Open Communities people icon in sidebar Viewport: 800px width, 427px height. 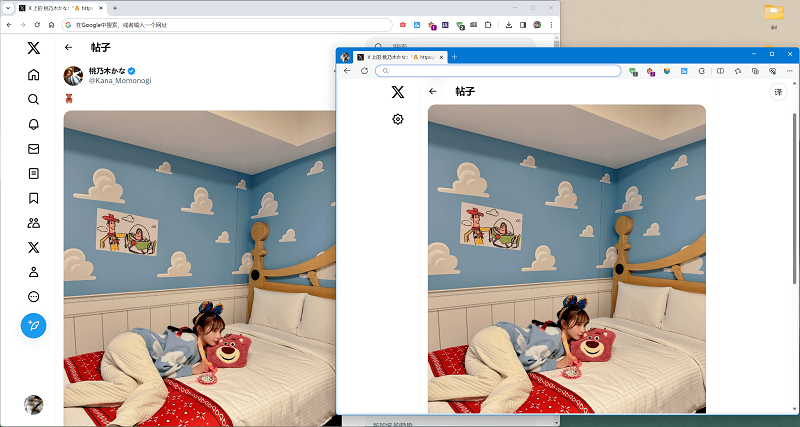tap(33, 223)
